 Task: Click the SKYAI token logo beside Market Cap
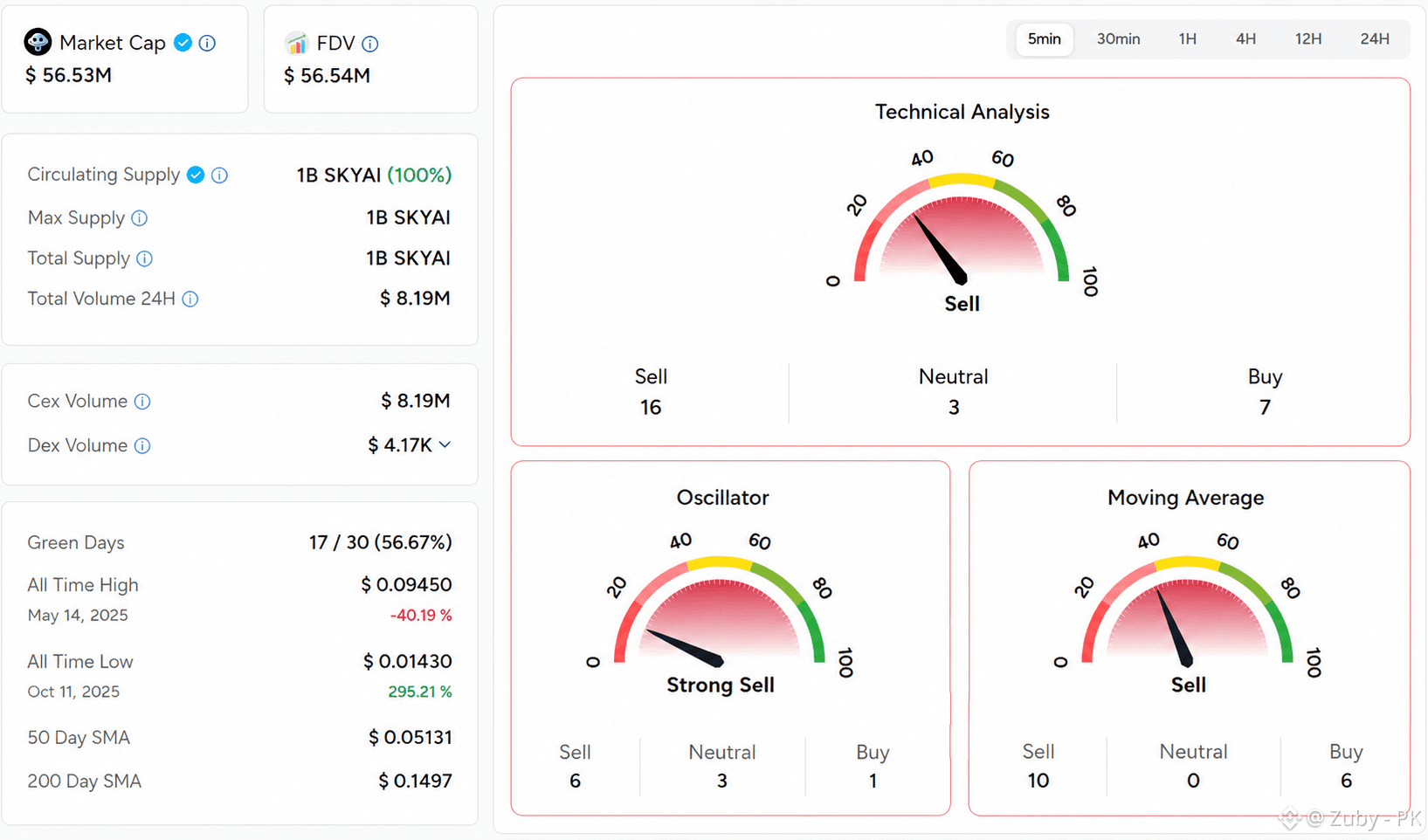38,42
